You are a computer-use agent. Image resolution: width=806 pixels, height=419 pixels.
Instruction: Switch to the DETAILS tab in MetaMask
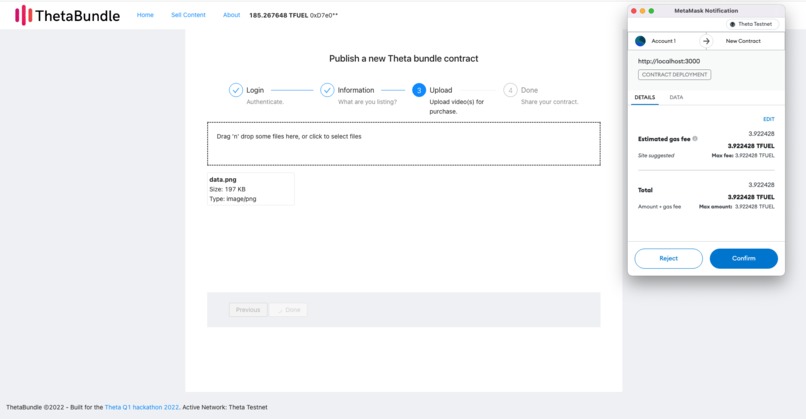(x=645, y=97)
